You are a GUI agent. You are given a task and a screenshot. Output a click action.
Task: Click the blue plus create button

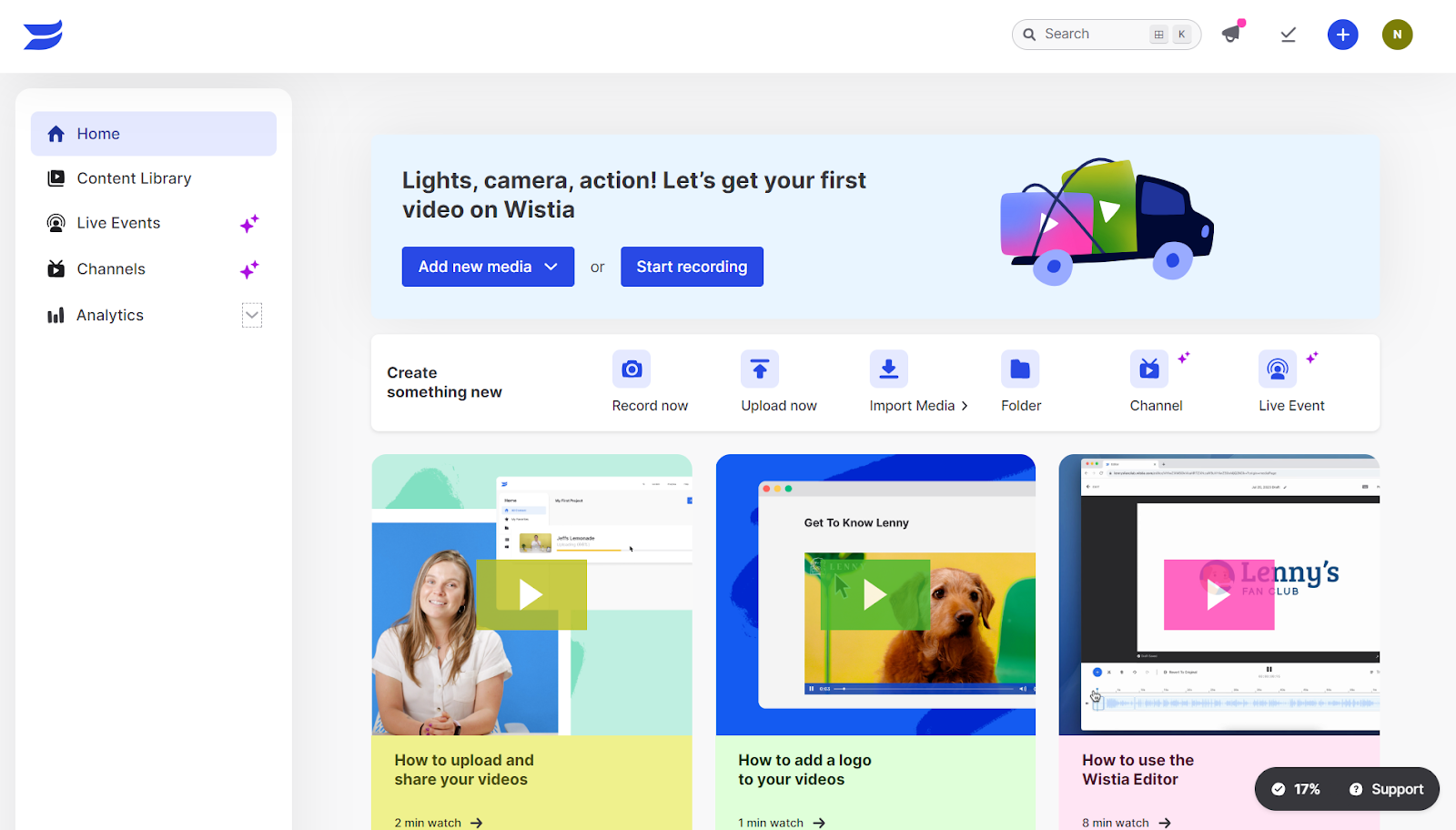pos(1342,35)
